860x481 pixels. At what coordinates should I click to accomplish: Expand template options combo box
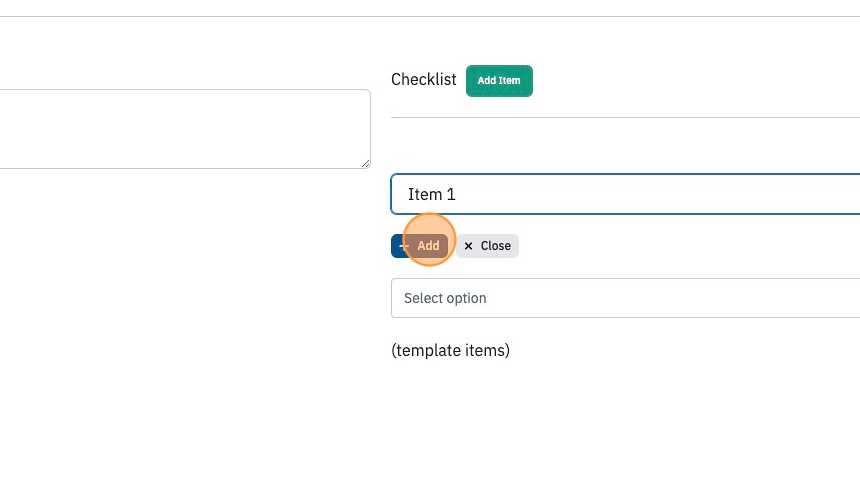(x=625, y=298)
